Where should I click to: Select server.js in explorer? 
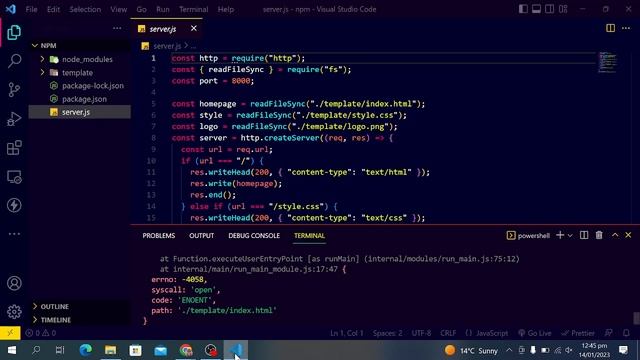pos(80,112)
